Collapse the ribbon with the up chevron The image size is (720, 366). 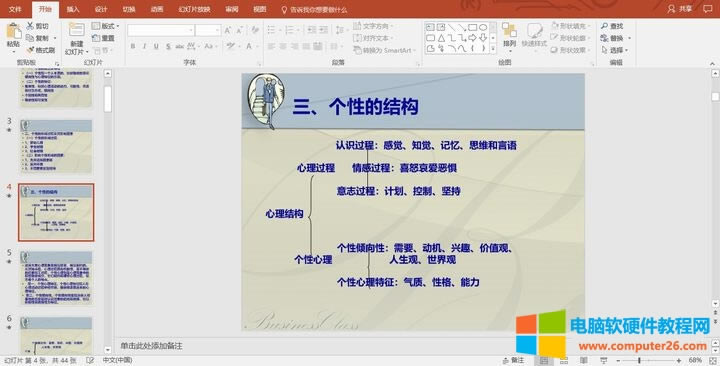click(x=713, y=64)
